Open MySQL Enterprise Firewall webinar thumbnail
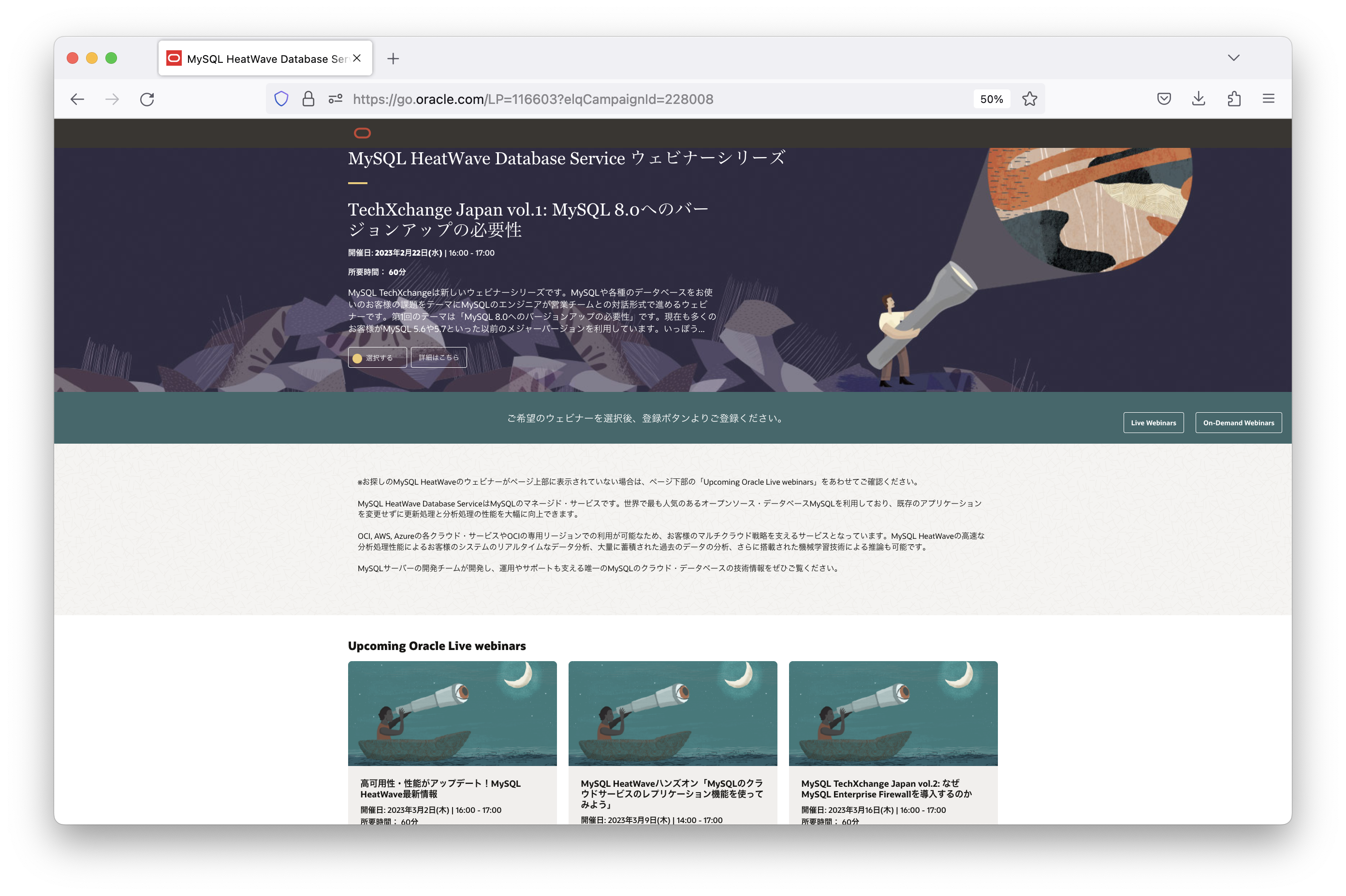The image size is (1346, 896). click(893, 713)
